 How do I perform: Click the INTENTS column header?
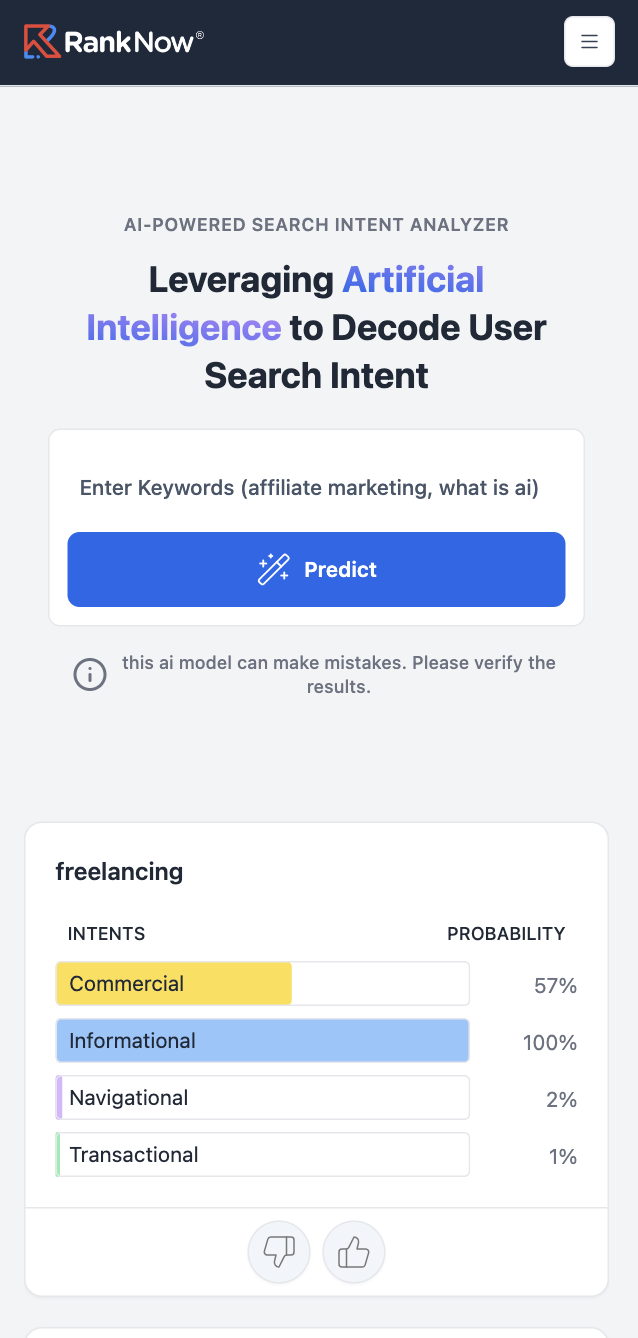[106, 934]
